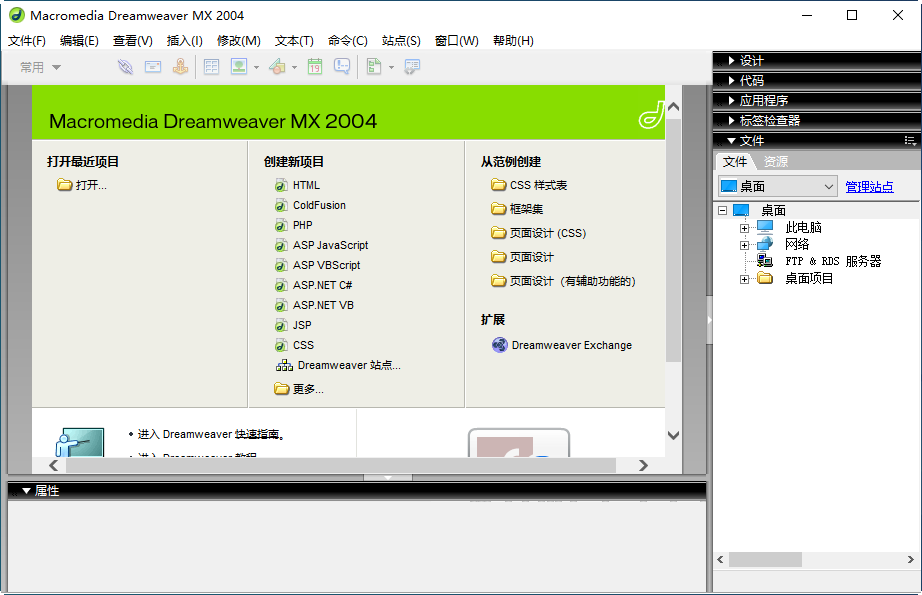This screenshot has height=595, width=922.
Task: Open the 窗口(W) menu
Action: pos(456,41)
